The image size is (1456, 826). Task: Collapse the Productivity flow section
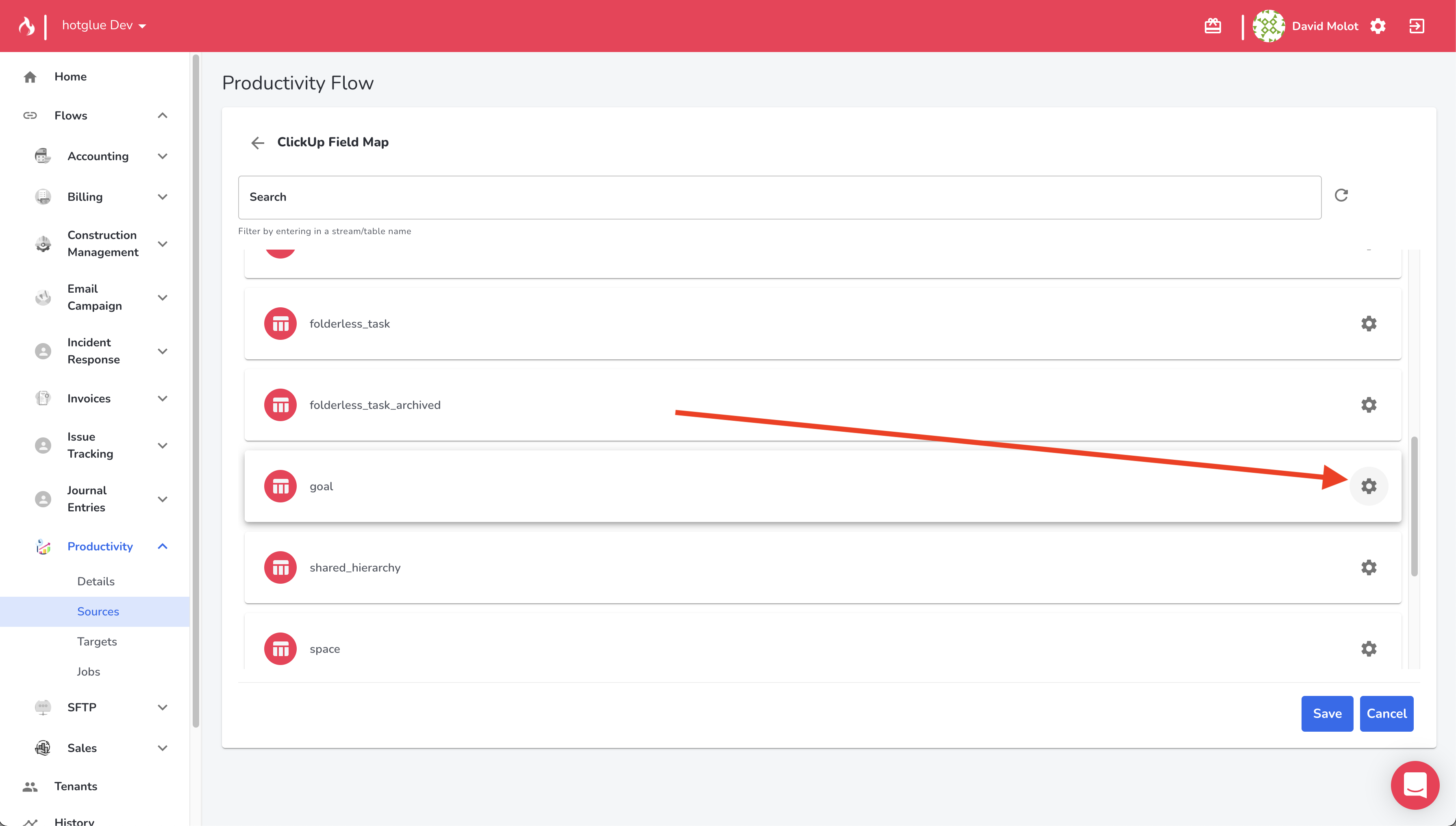[162, 546]
